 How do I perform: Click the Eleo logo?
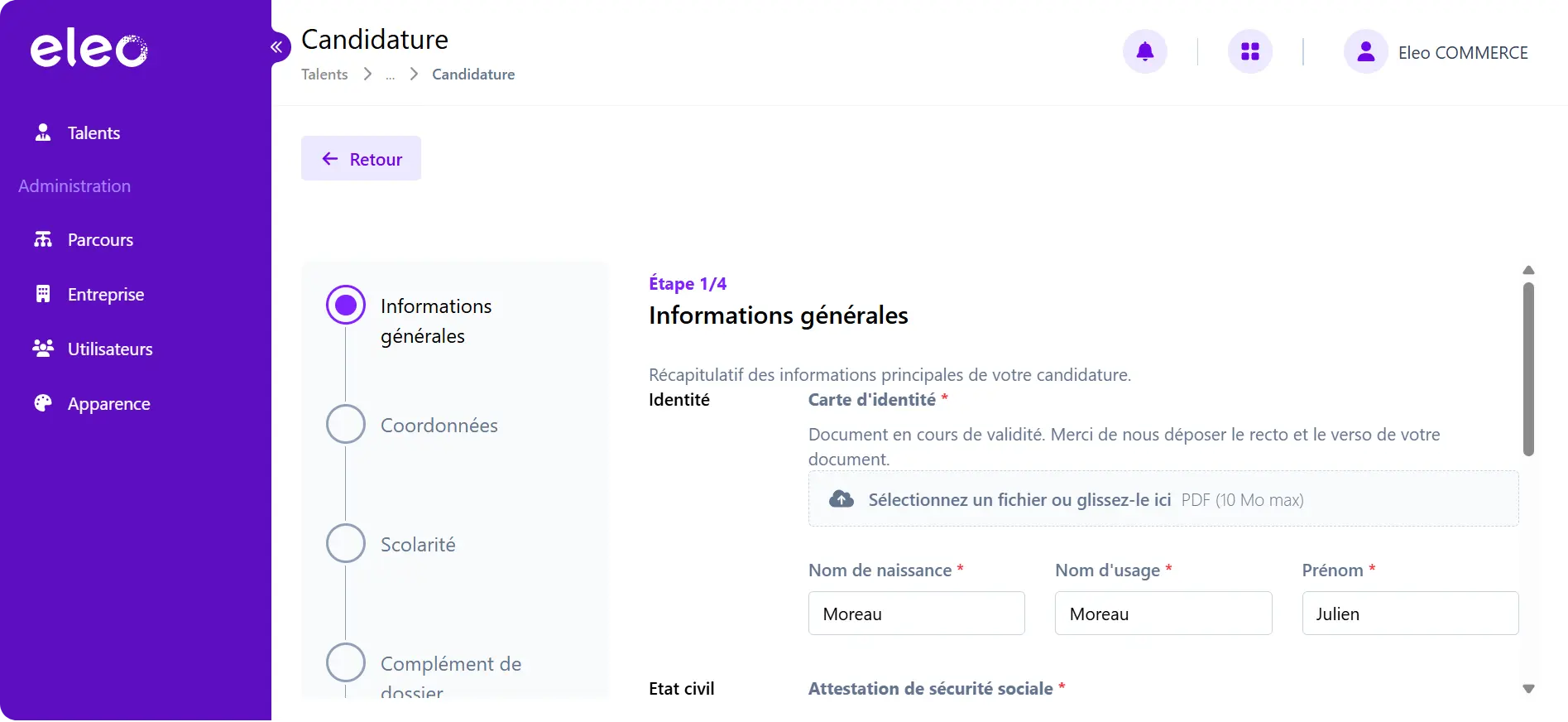click(x=89, y=50)
